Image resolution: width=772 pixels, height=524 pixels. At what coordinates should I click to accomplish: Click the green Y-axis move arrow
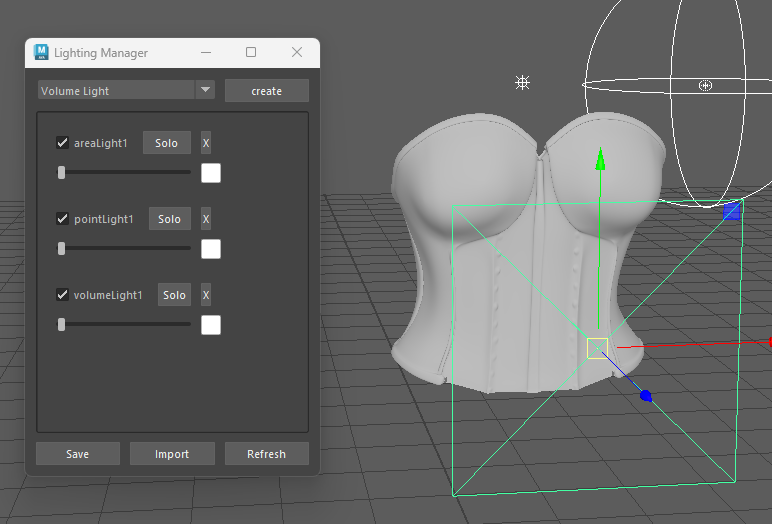pyautogui.click(x=600, y=160)
